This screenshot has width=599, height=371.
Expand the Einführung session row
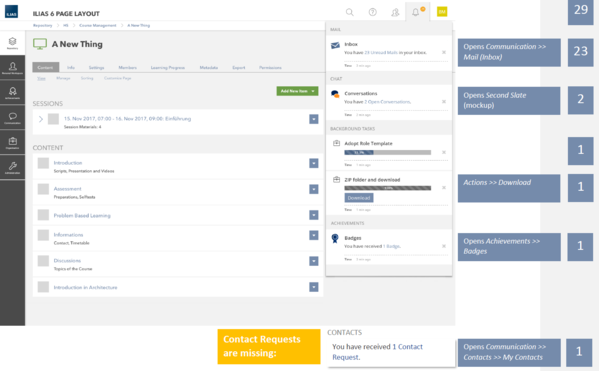click(x=41, y=119)
